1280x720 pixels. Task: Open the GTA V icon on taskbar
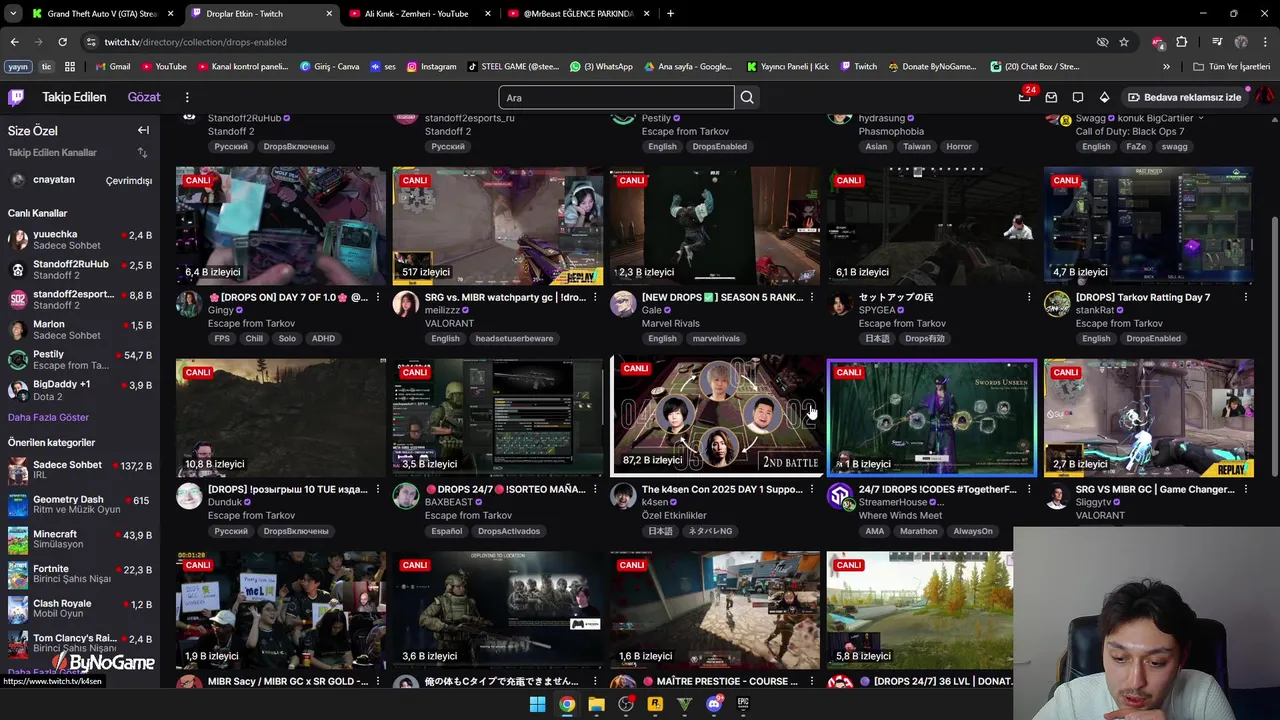pos(684,704)
